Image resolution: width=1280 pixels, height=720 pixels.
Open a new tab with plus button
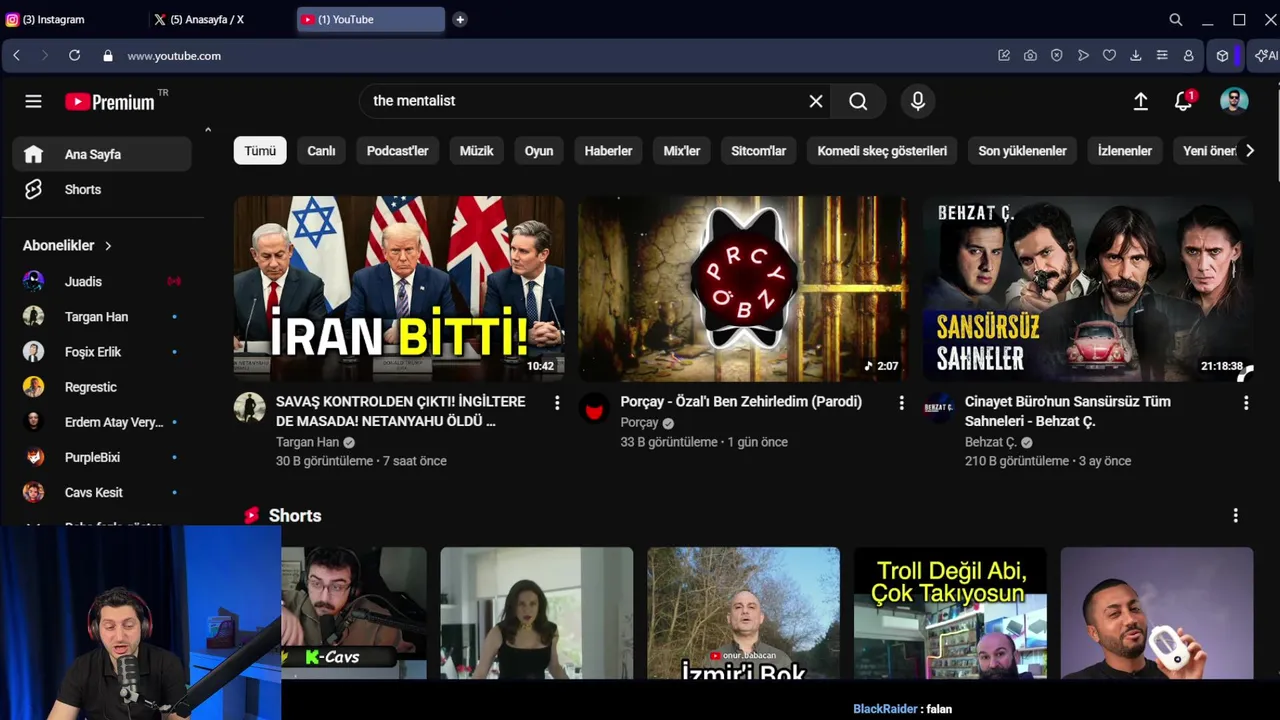(460, 19)
